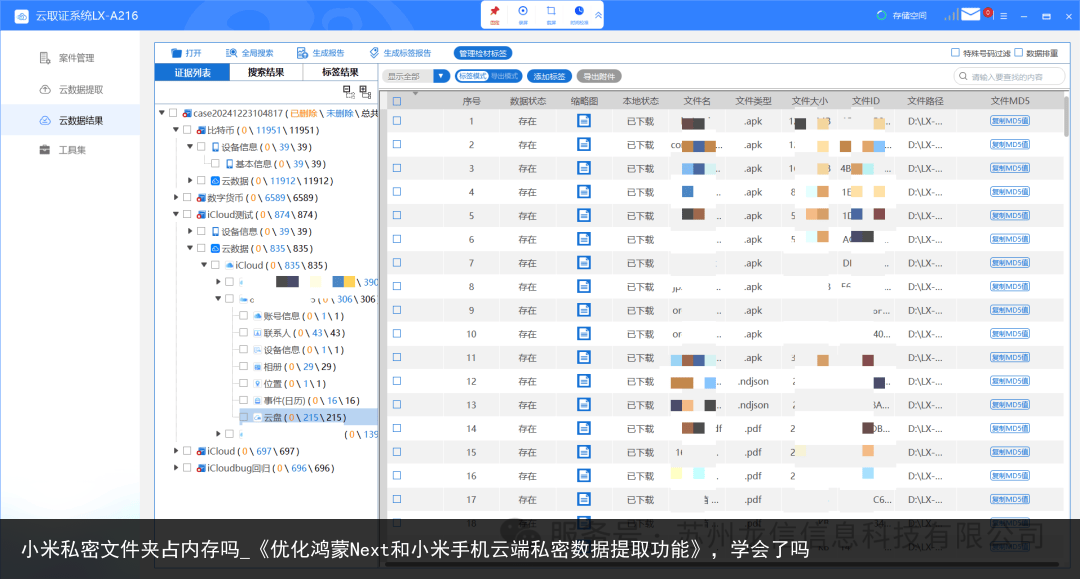Switch to the 搜索结果 tab

[x=266, y=72]
